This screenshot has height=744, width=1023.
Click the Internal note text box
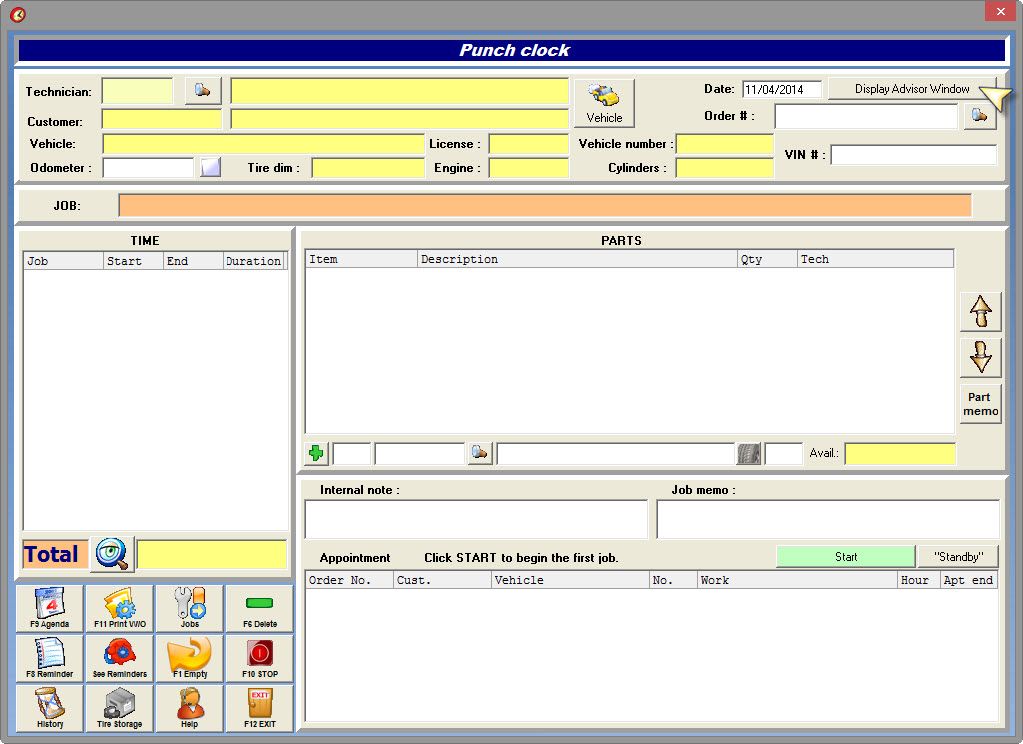pos(476,519)
